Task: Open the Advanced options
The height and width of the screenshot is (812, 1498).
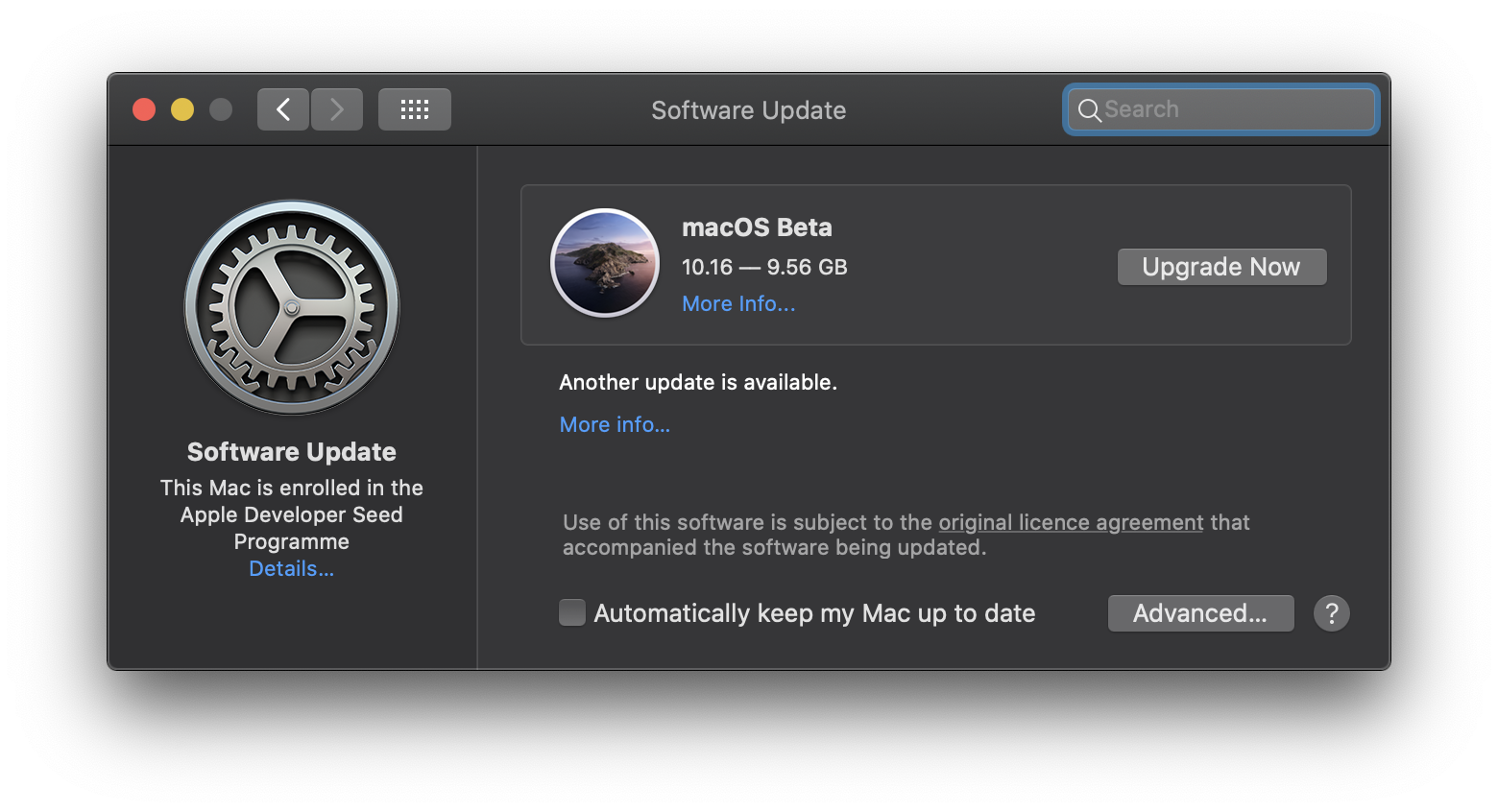Action: 1200,612
